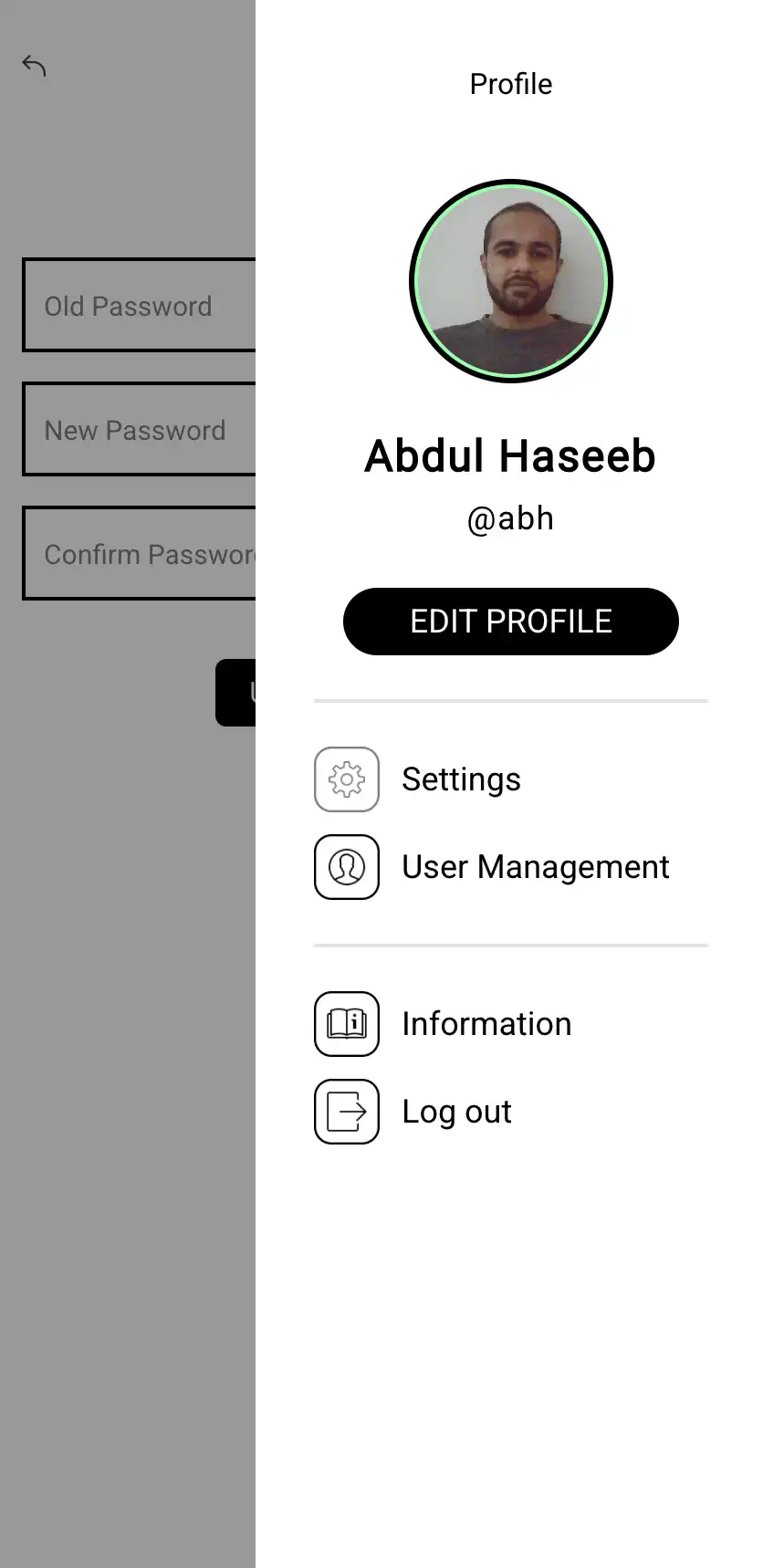
Task: Click the back arrow icon
Action: (x=34, y=66)
